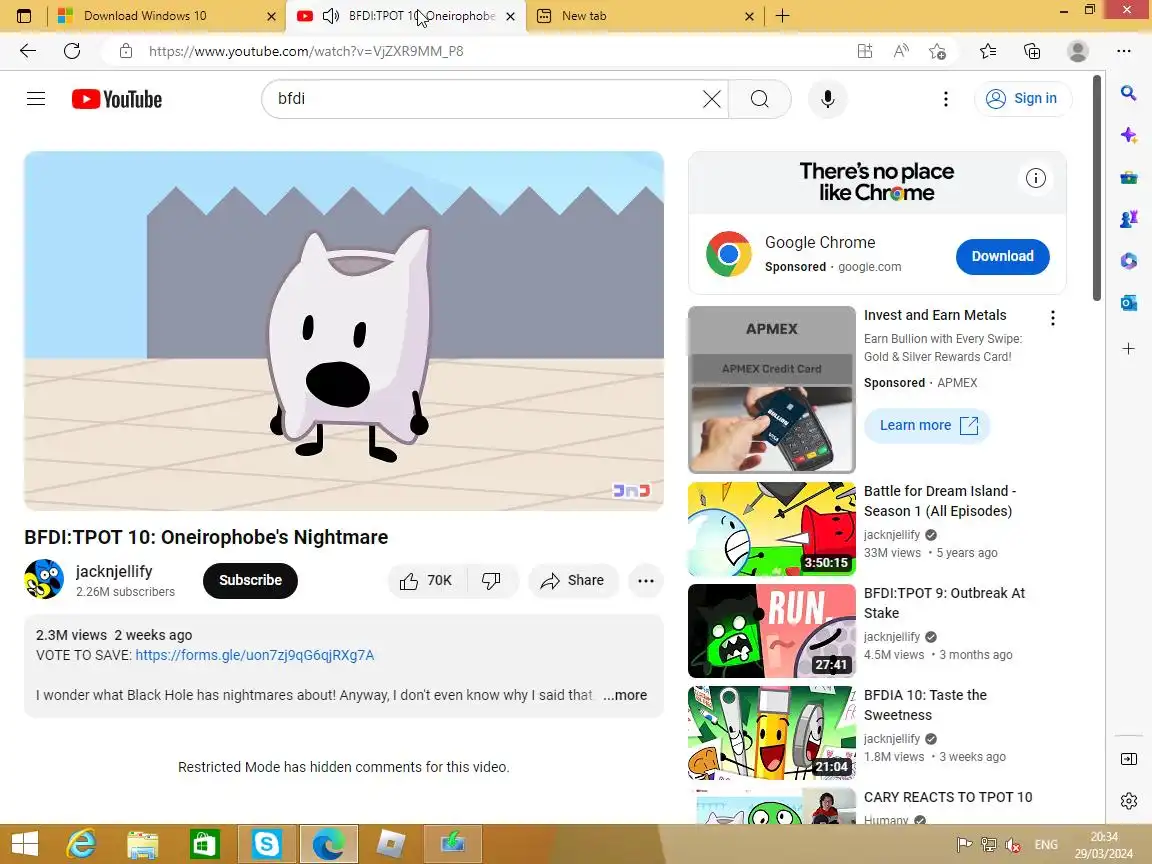1152x864 pixels.
Task: Open the sidebar Games chess icon
Action: coord(1128,219)
